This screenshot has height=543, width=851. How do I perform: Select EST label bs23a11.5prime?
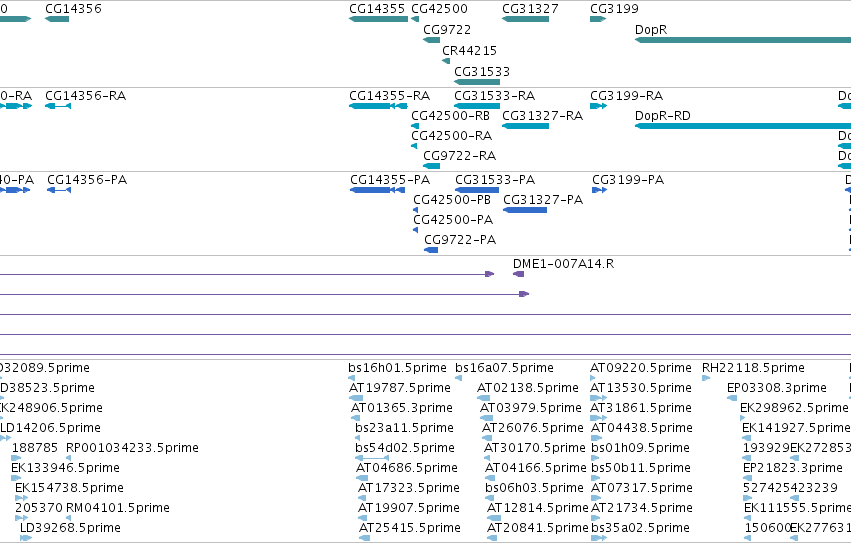(404, 428)
